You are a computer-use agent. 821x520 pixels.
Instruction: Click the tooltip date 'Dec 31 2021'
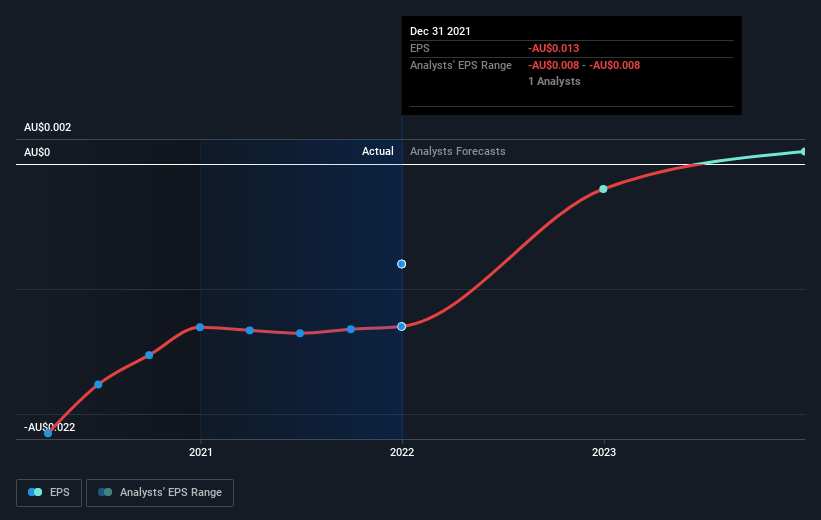(440, 31)
